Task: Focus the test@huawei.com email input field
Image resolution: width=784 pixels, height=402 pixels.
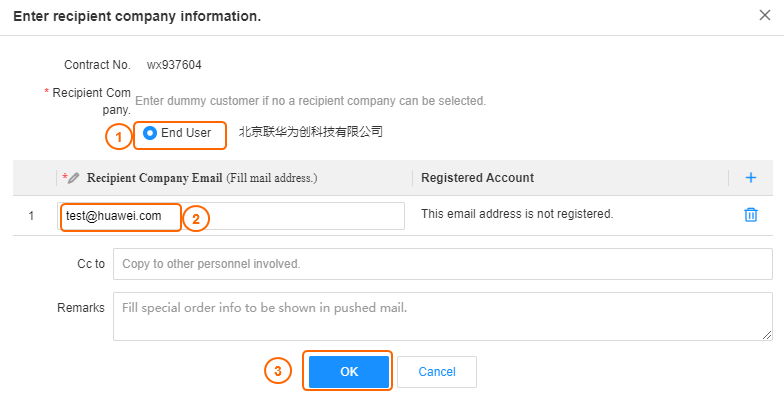Action: click(x=231, y=216)
